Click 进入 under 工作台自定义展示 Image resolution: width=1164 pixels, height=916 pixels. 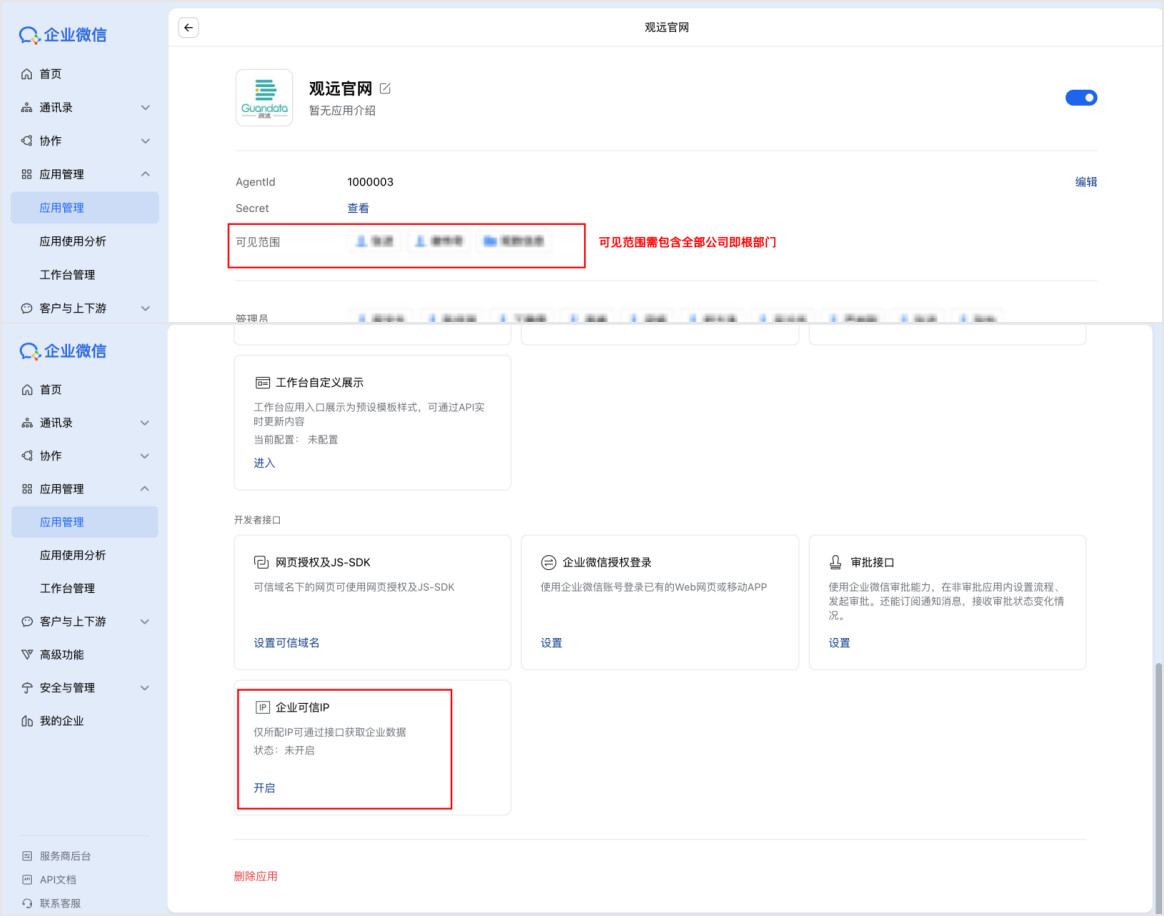point(264,463)
